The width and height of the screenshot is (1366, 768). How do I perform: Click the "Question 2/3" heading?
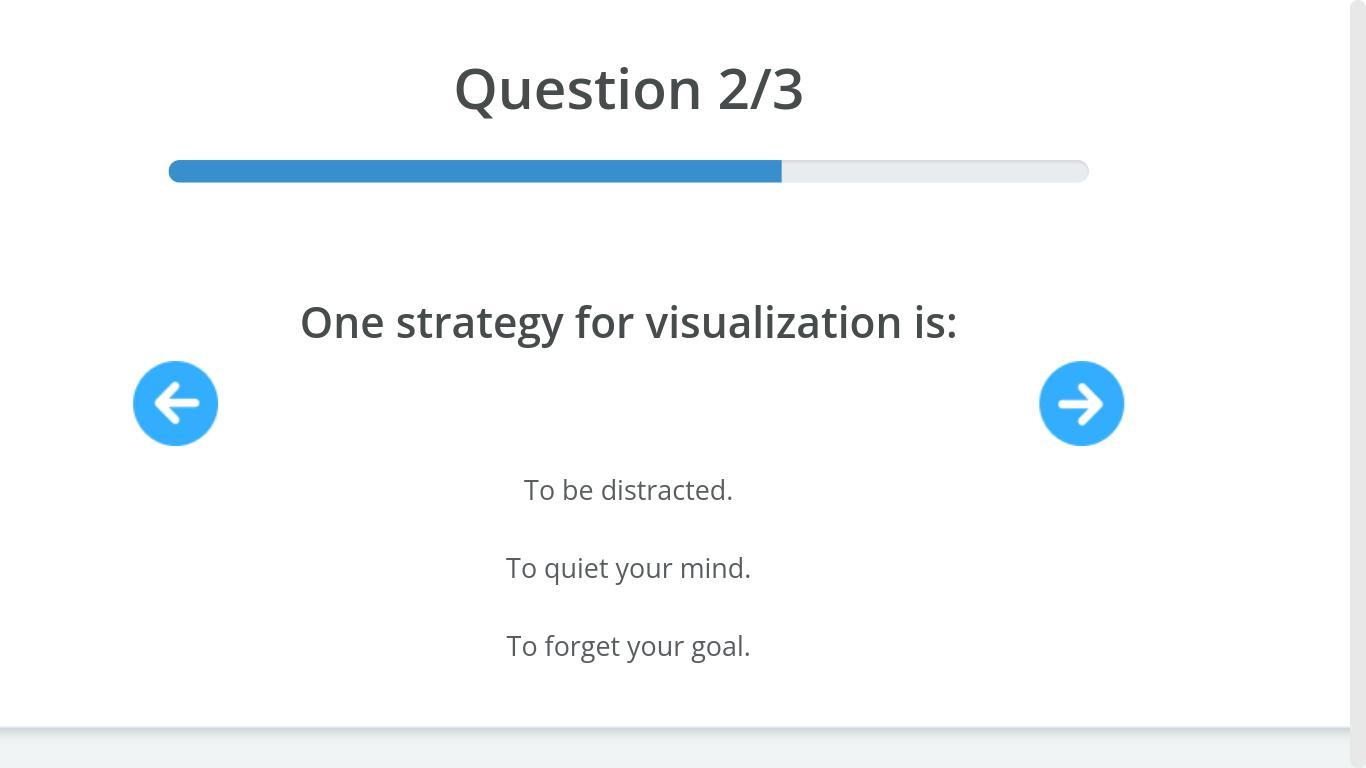point(628,89)
